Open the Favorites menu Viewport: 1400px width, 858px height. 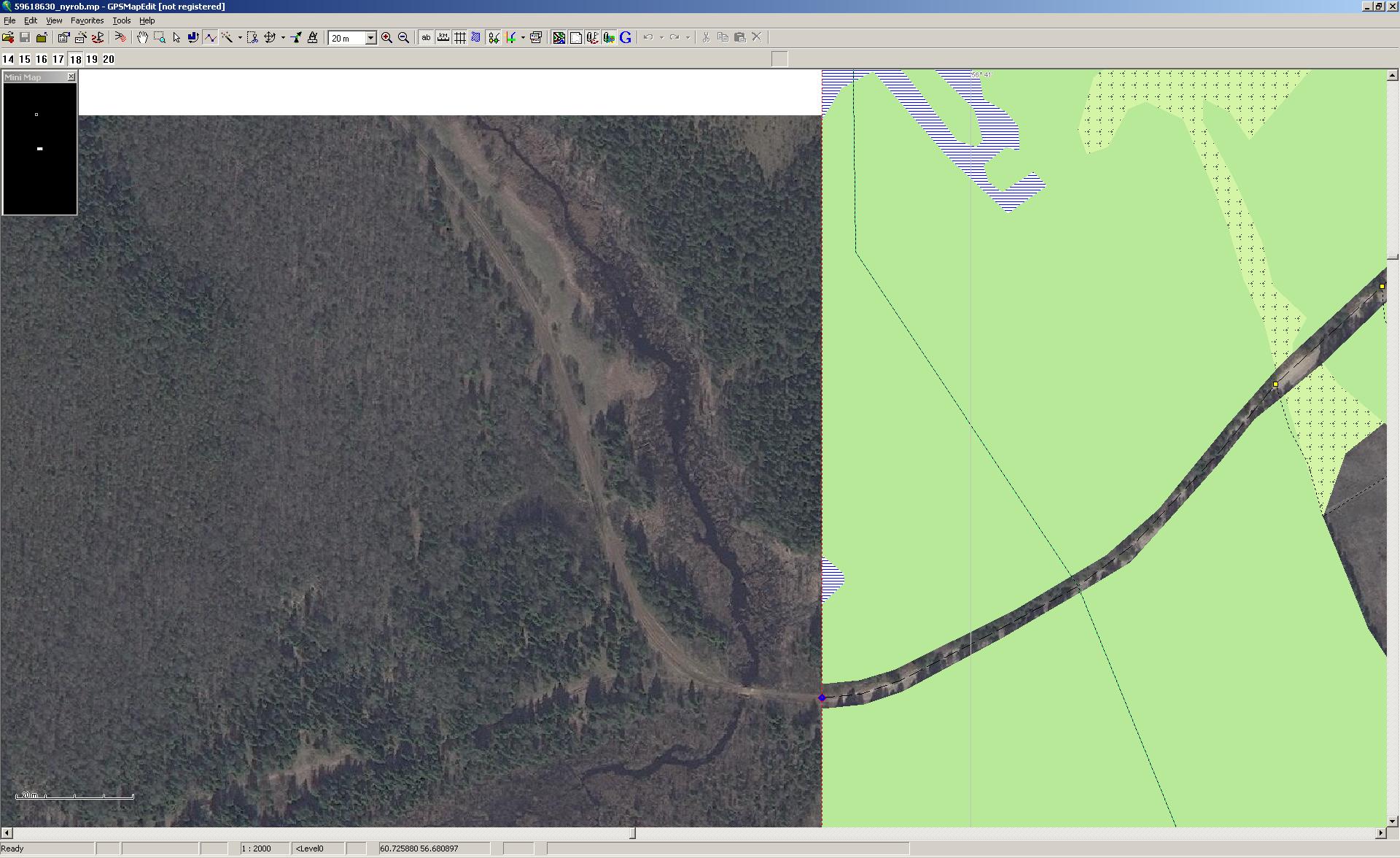[87, 20]
